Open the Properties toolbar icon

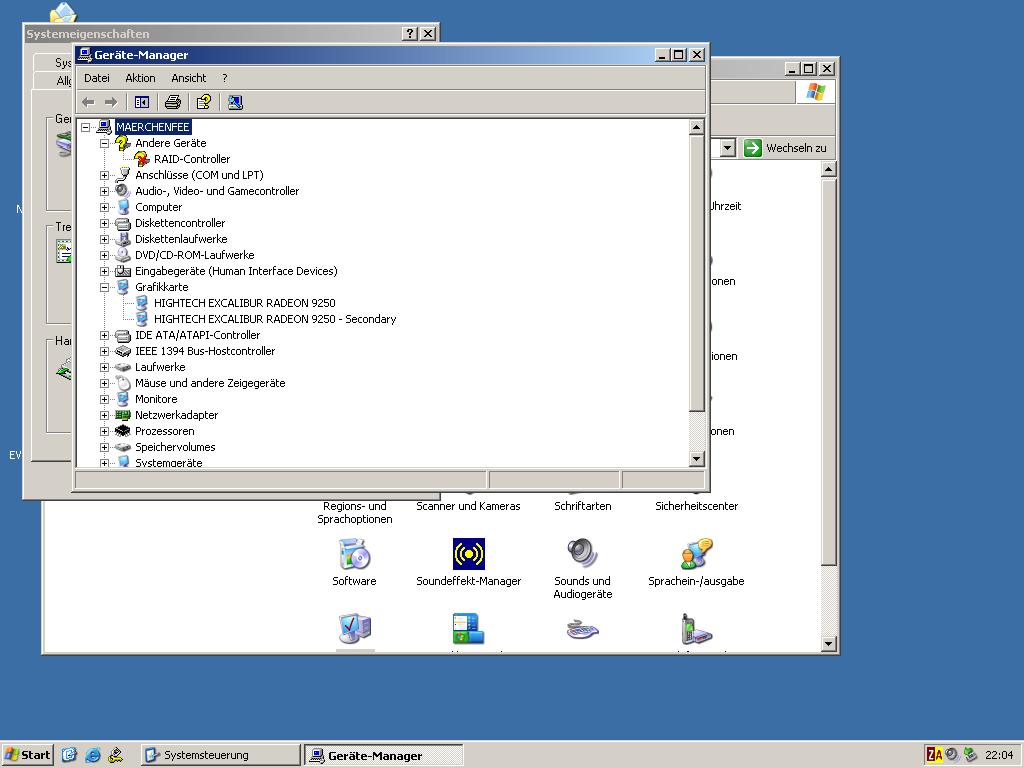[204, 102]
